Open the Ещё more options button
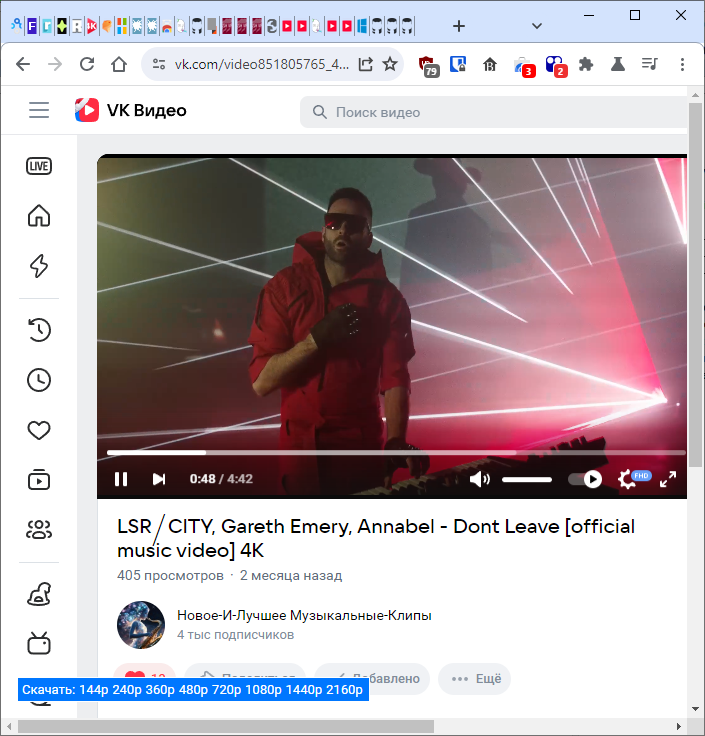Screen dimensions: 705x736 (475, 678)
